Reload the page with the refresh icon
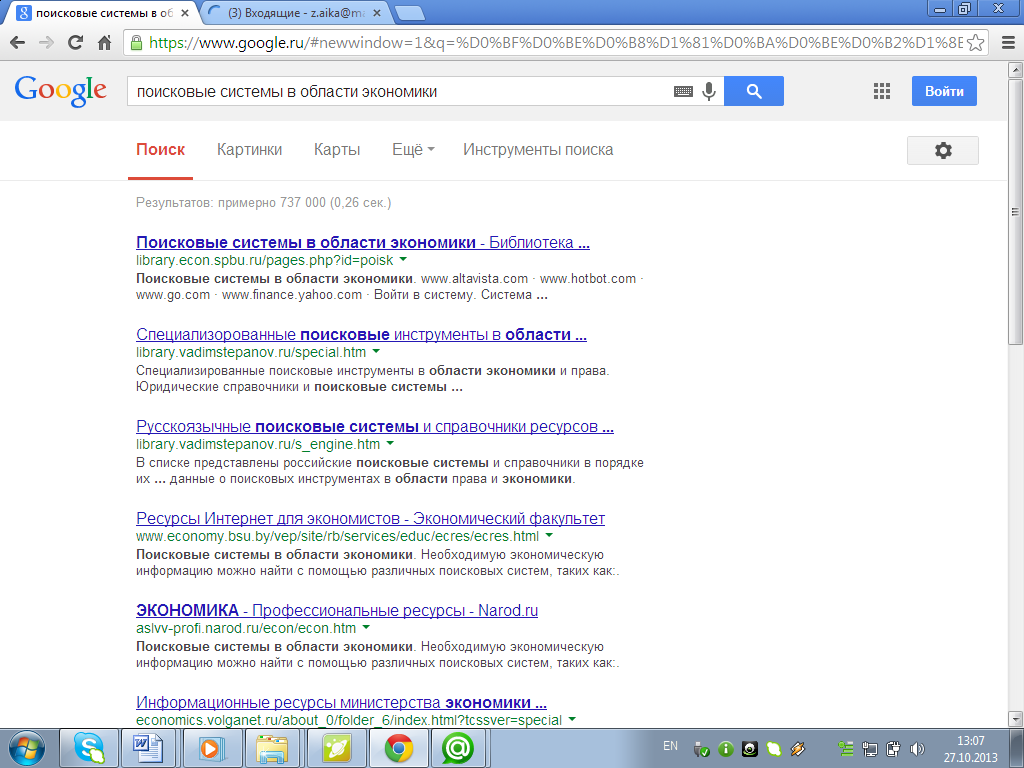Image resolution: width=1024 pixels, height=768 pixels. (75, 43)
